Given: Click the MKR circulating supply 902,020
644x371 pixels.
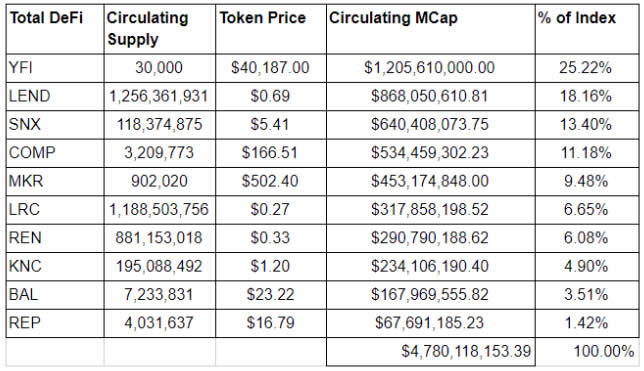Looking at the screenshot, I should point(160,181).
